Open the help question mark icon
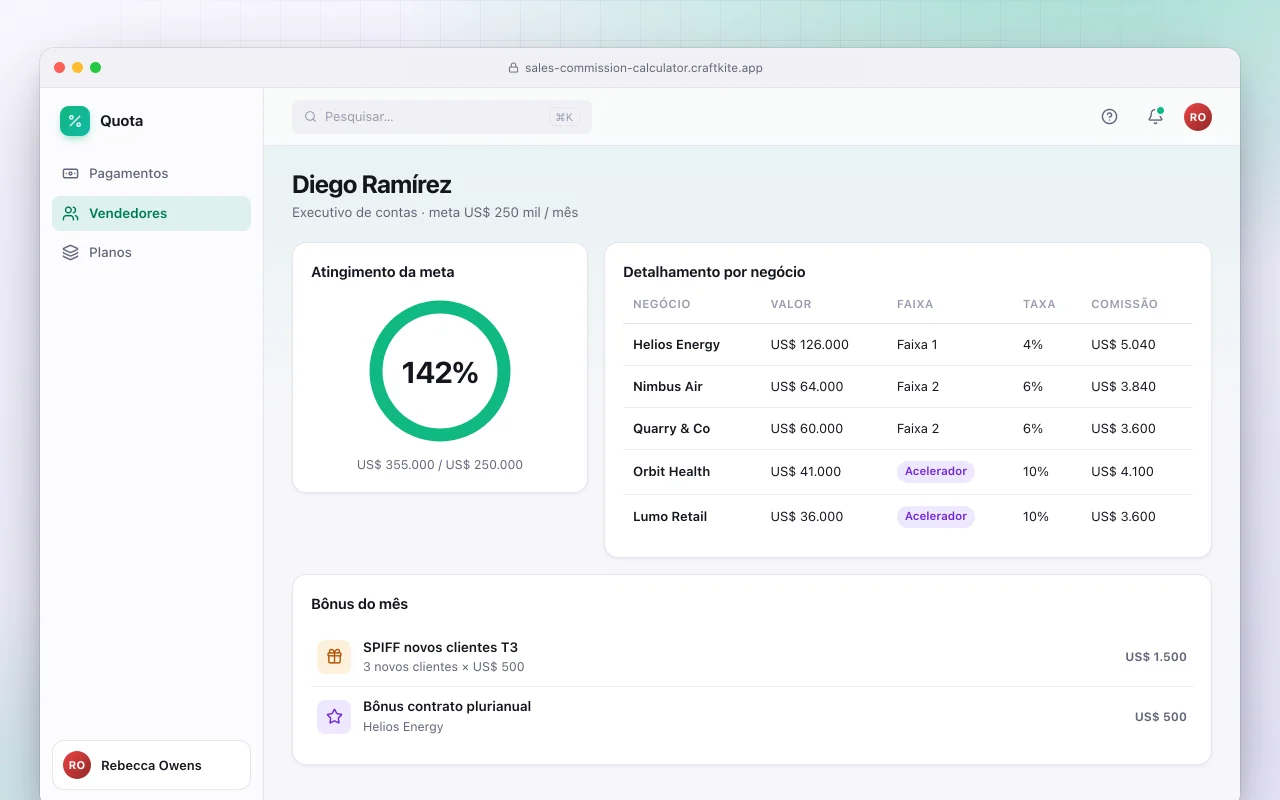The width and height of the screenshot is (1280, 800). click(1109, 117)
